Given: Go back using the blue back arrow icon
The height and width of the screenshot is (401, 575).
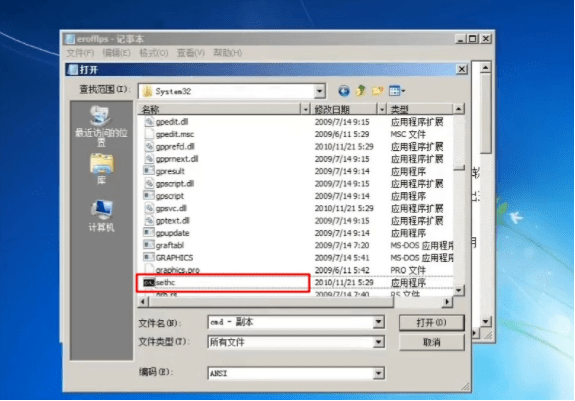Looking at the screenshot, I should 344,91.
